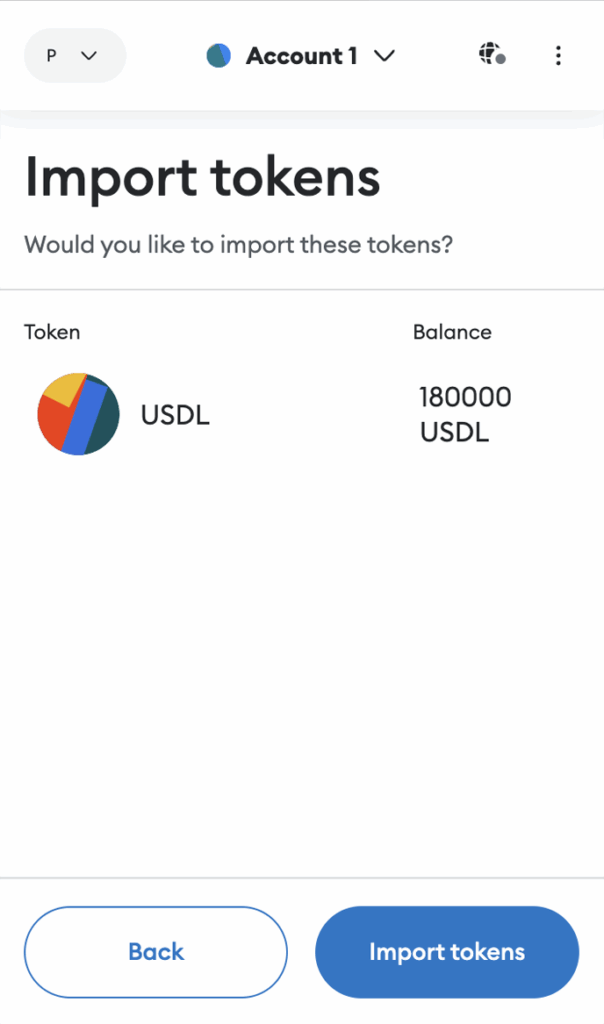The image size is (604, 1024).
Task: Open the three-dot account options menu
Action: point(558,56)
